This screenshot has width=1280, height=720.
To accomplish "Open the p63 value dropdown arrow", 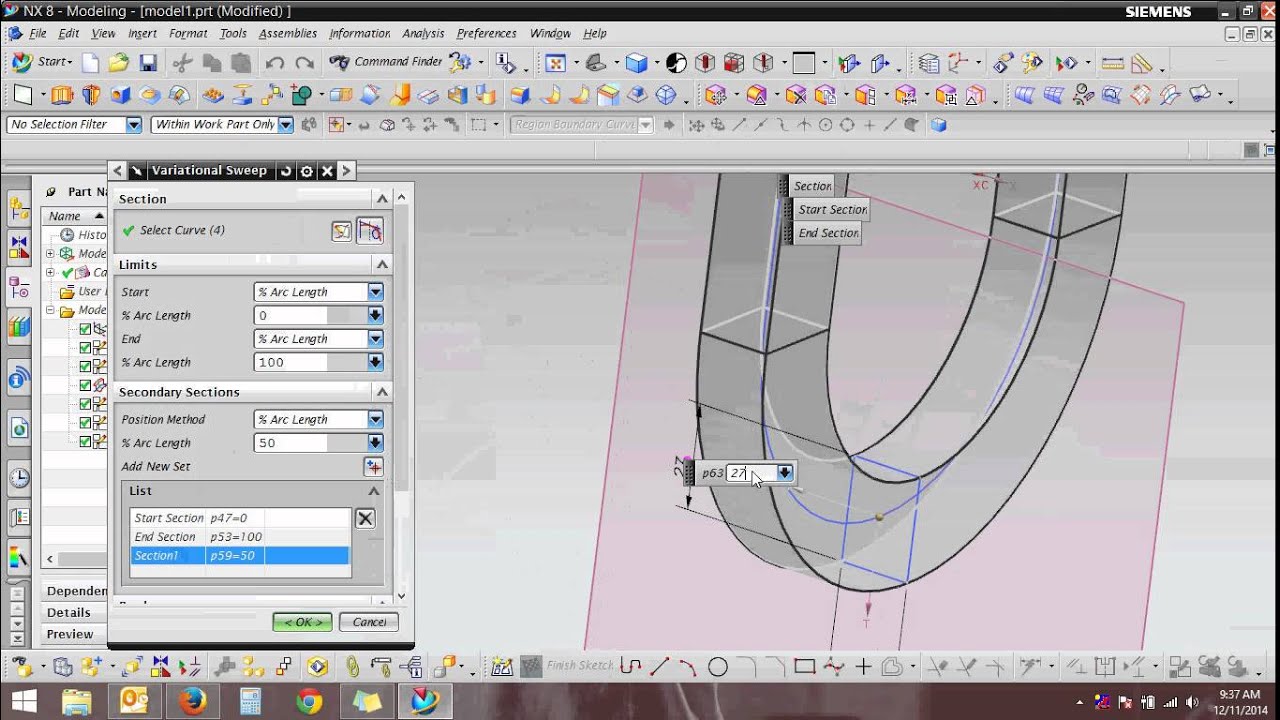I will click(785, 473).
